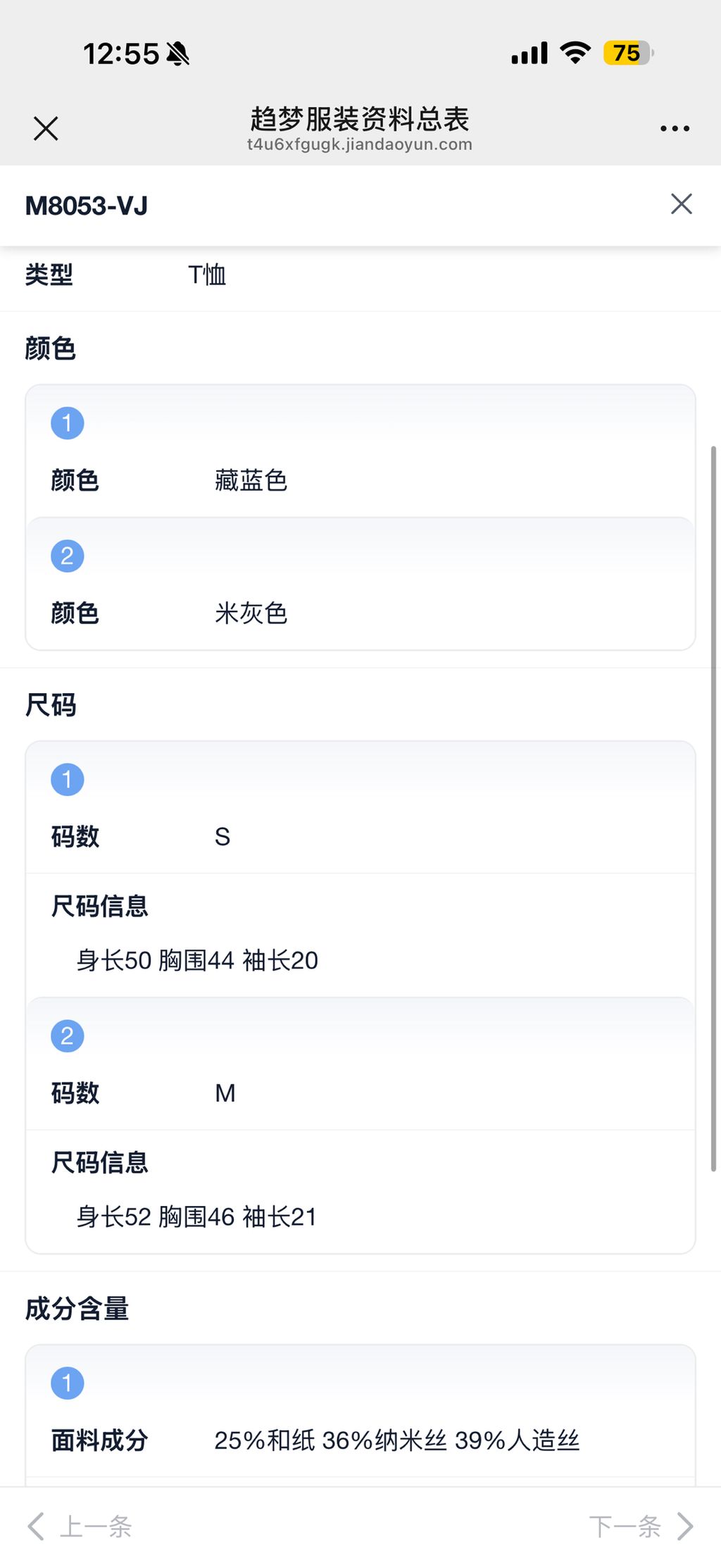Click the page scrollbar on right edge

coord(713,810)
